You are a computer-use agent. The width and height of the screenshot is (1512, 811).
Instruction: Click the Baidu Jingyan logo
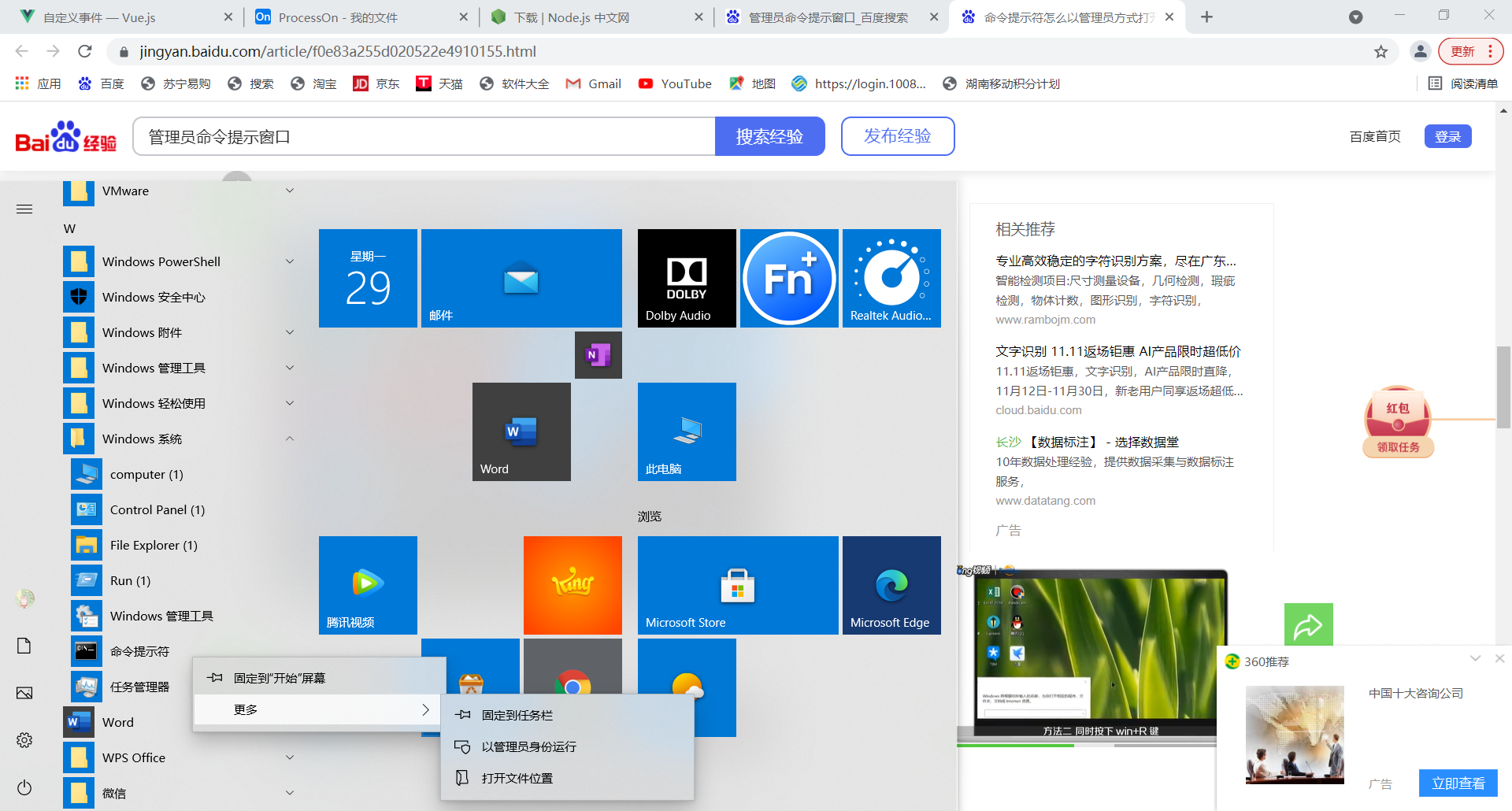click(x=66, y=137)
